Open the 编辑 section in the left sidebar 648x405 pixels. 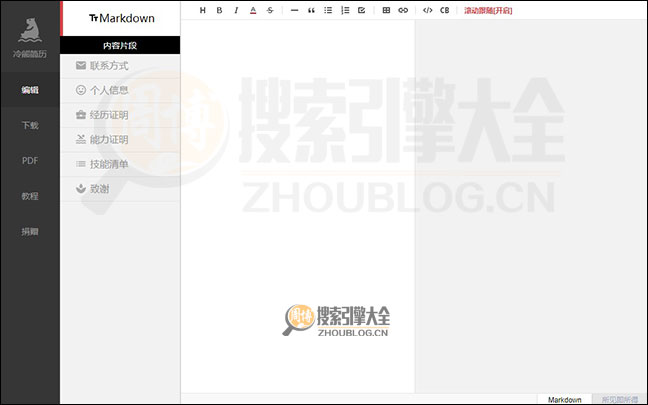click(x=30, y=90)
